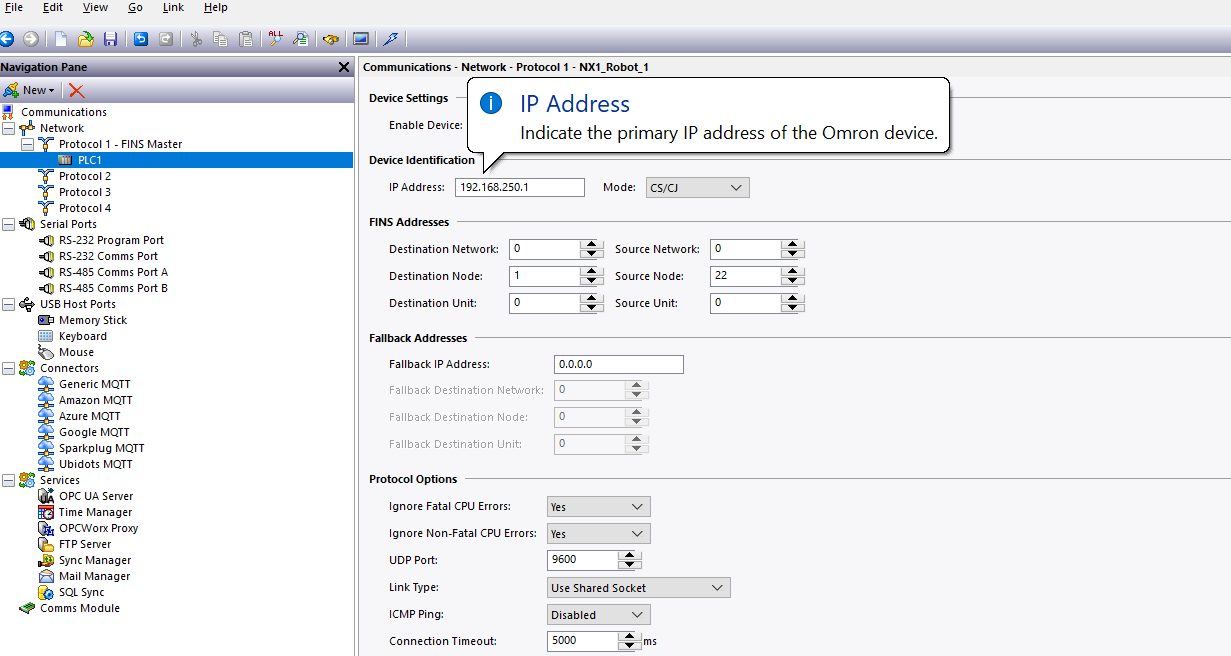
Task: Open Ignore Fatal CPU Errors dropdown
Action: [599, 507]
